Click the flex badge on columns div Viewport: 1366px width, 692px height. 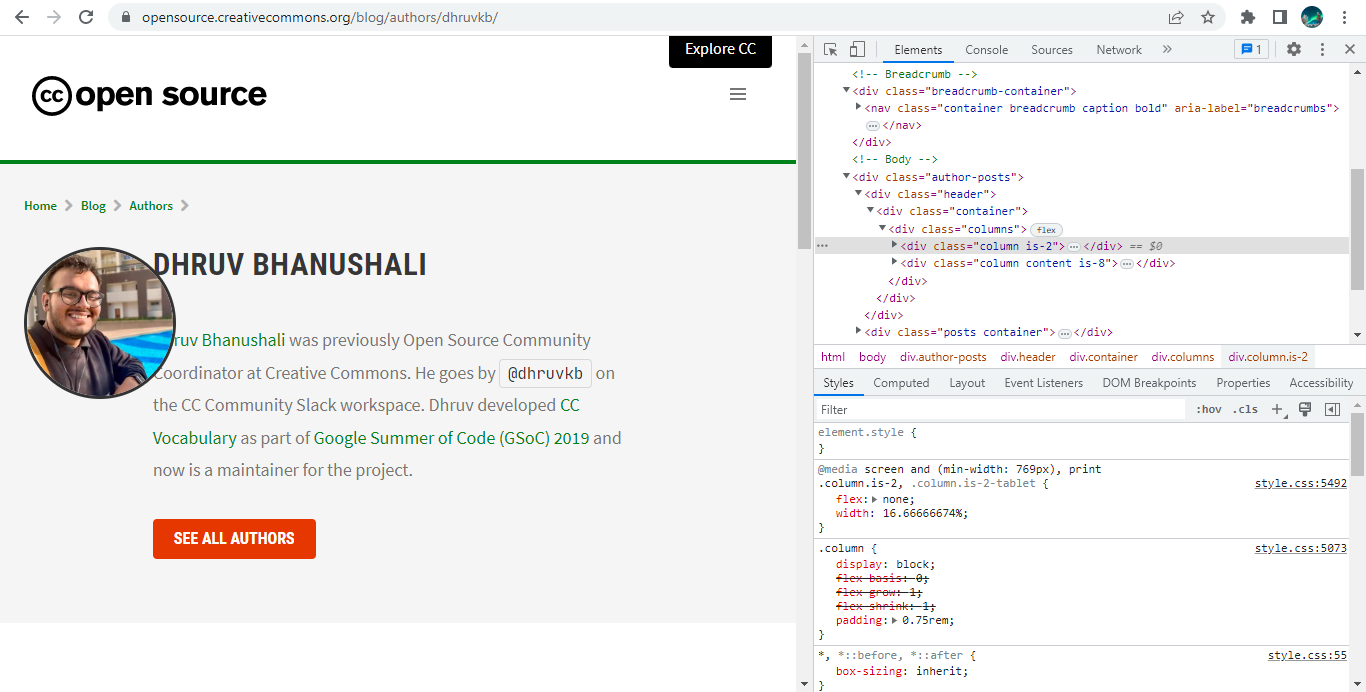pyautogui.click(x=1046, y=229)
